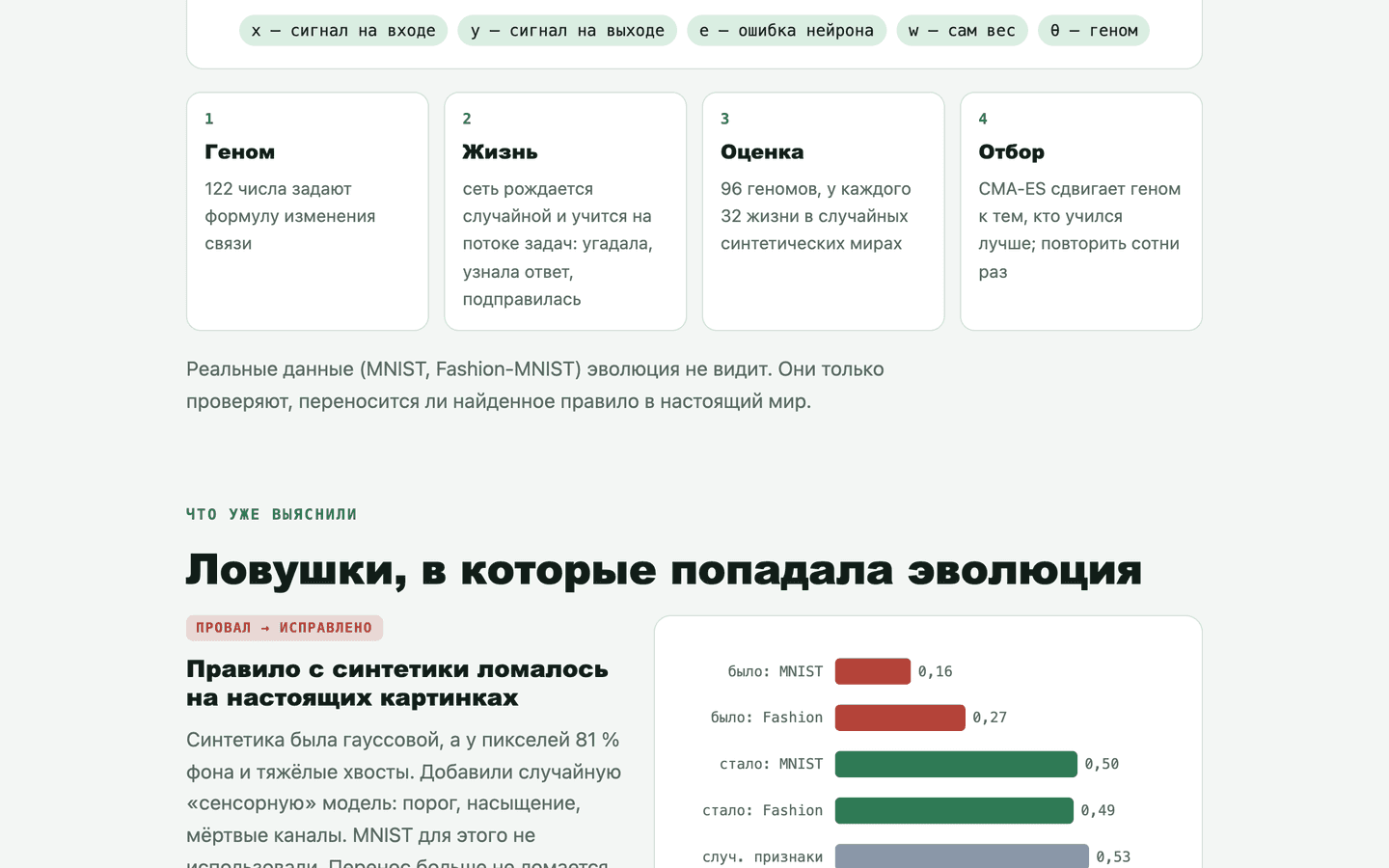Image resolution: width=1389 pixels, height=868 pixels.
Task: Click the '96 геномов, у каждого' description
Action: pyautogui.click(x=816, y=216)
